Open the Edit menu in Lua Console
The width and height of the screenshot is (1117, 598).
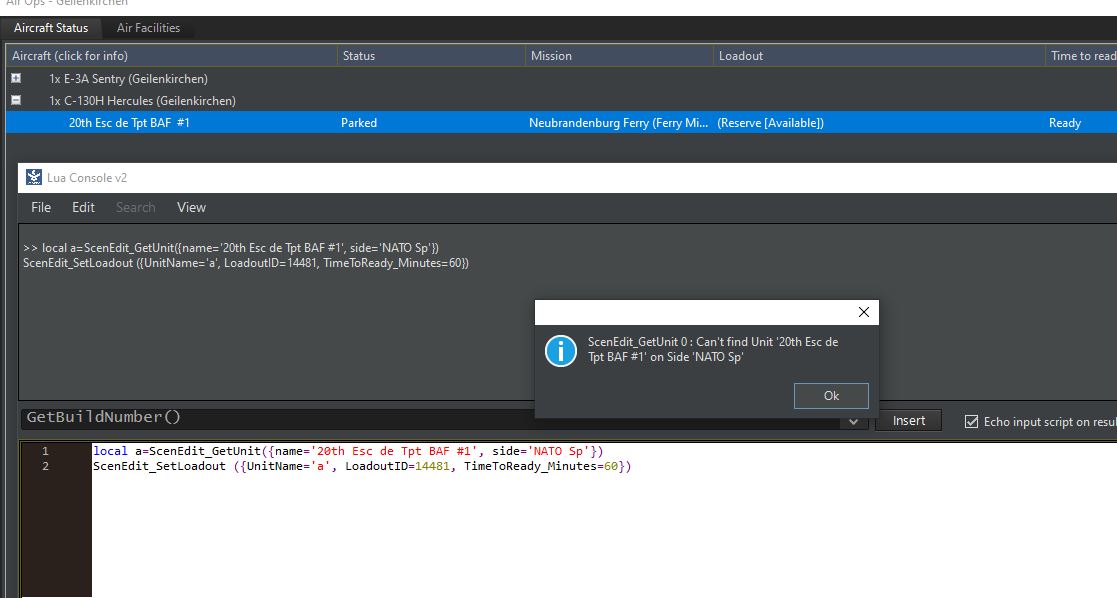[x=83, y=207]
